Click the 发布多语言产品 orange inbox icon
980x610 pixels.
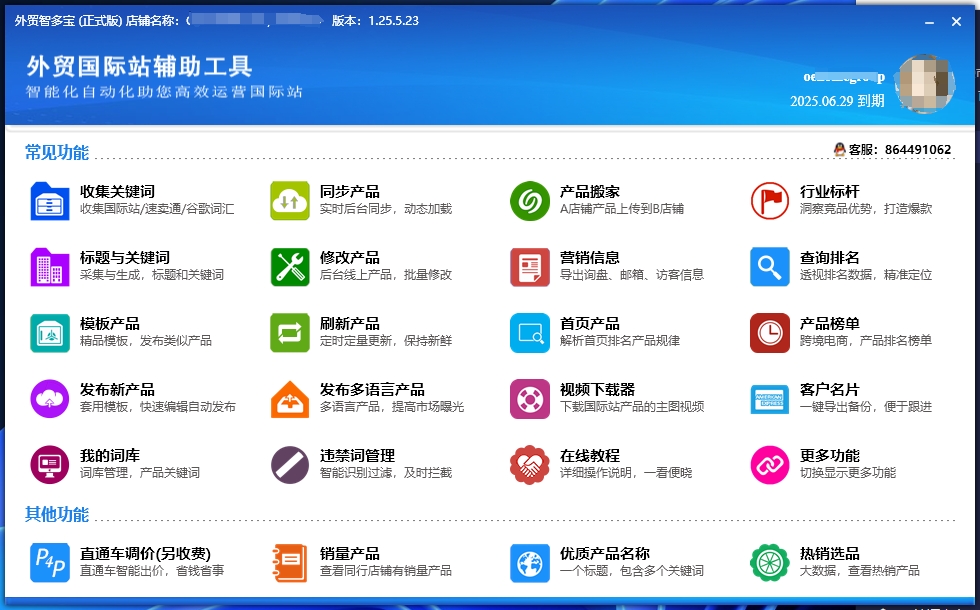point(290,399)
